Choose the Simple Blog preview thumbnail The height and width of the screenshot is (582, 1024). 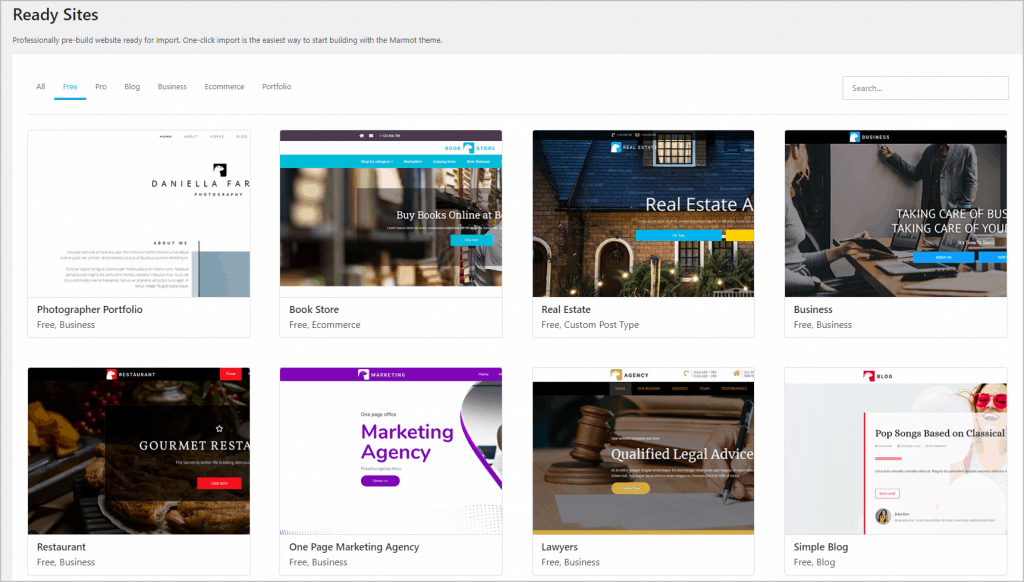(895, 450)
